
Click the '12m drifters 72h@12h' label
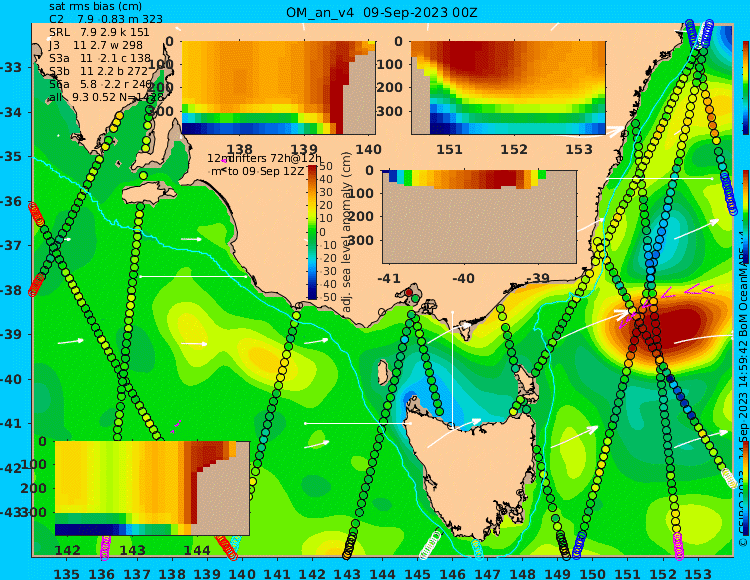click(x=265, y=158)
